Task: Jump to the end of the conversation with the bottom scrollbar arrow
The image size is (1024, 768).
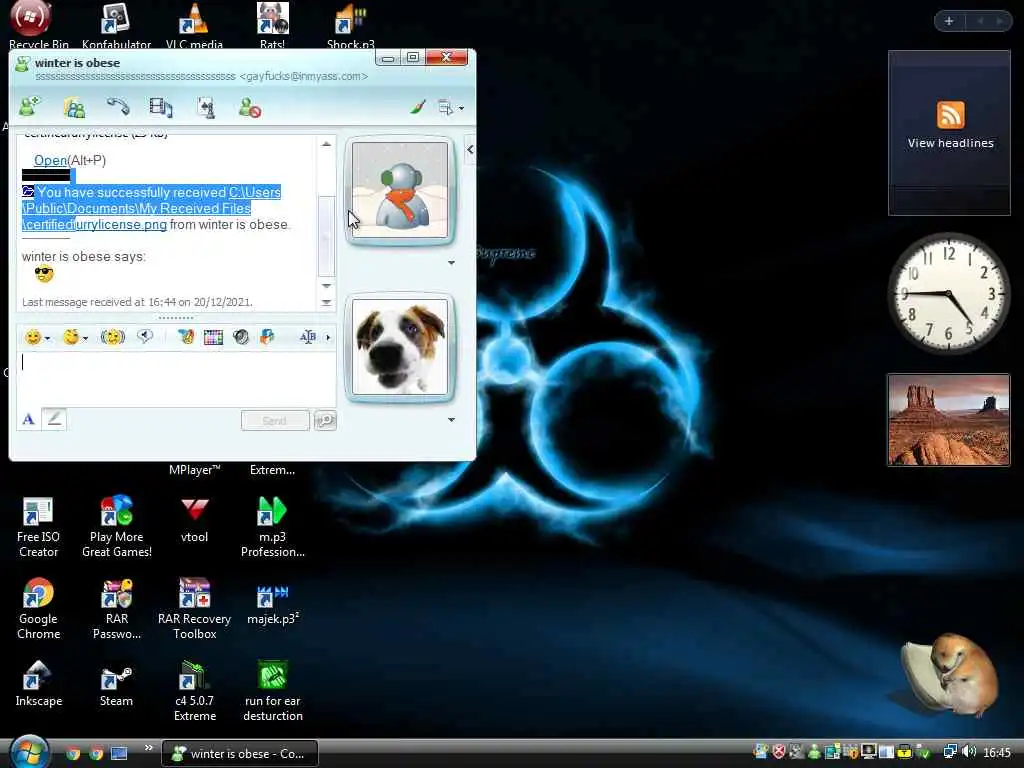Action: 327,302
